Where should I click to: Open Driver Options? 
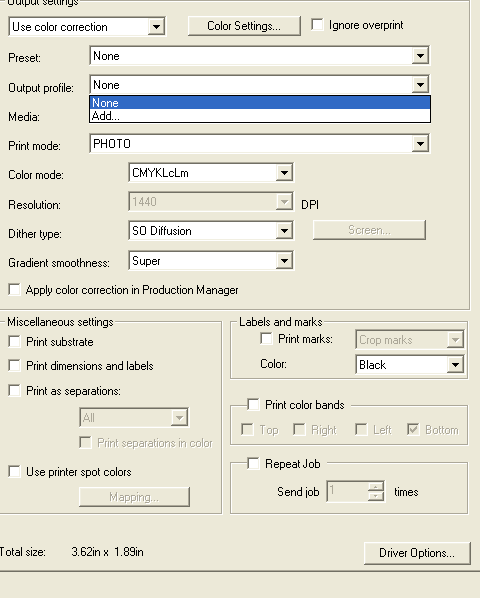[417, 553]
